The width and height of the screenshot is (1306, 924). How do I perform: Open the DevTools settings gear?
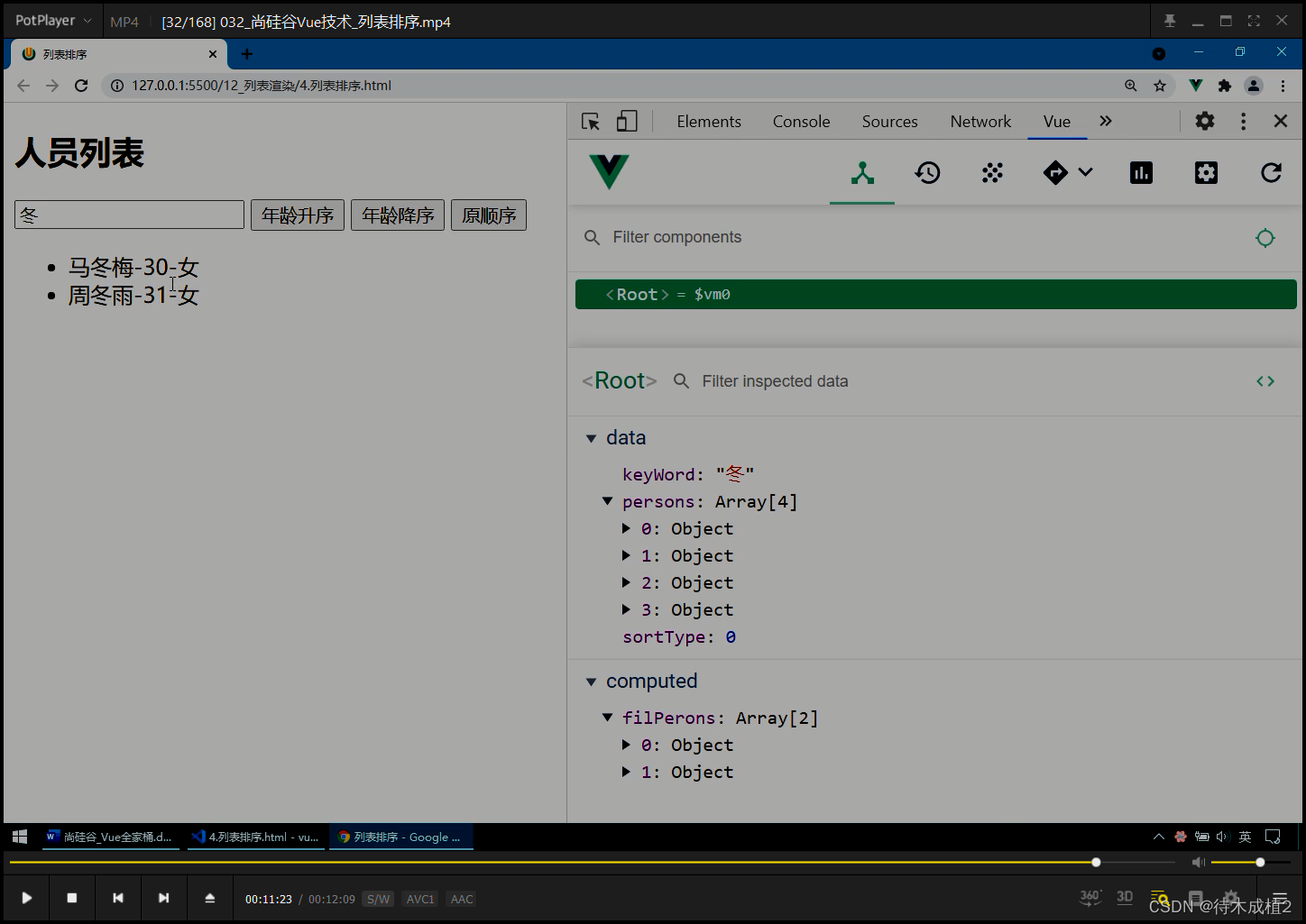[x=1205, y=121]
